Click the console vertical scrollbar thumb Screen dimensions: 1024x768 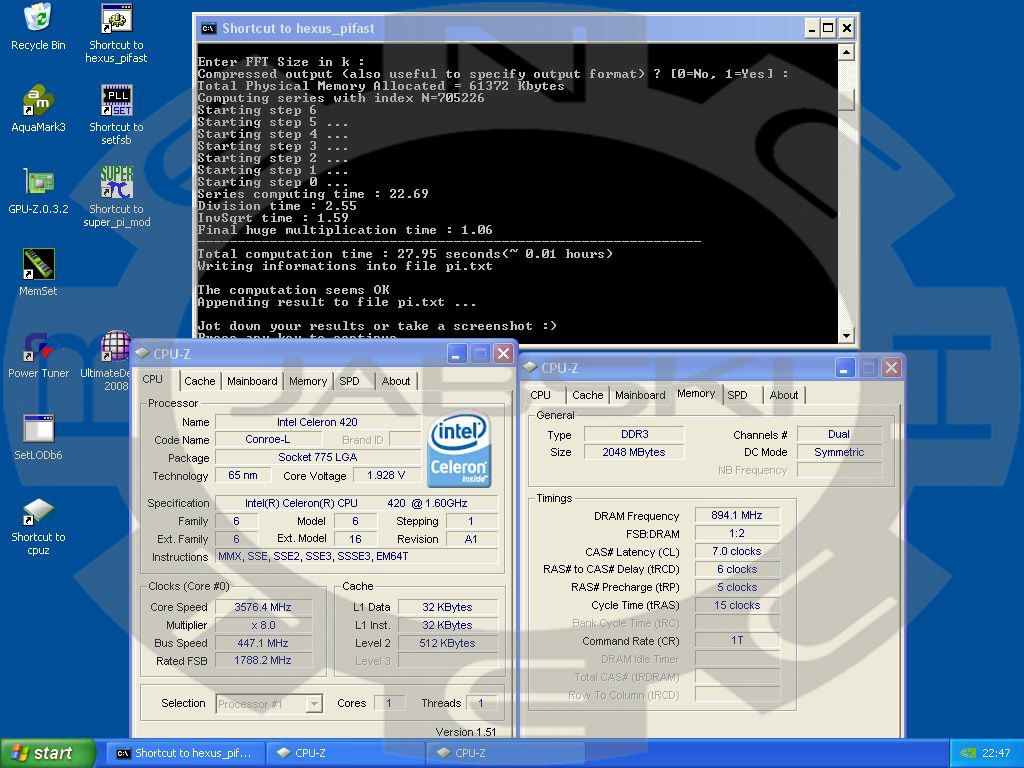point(846,98)
